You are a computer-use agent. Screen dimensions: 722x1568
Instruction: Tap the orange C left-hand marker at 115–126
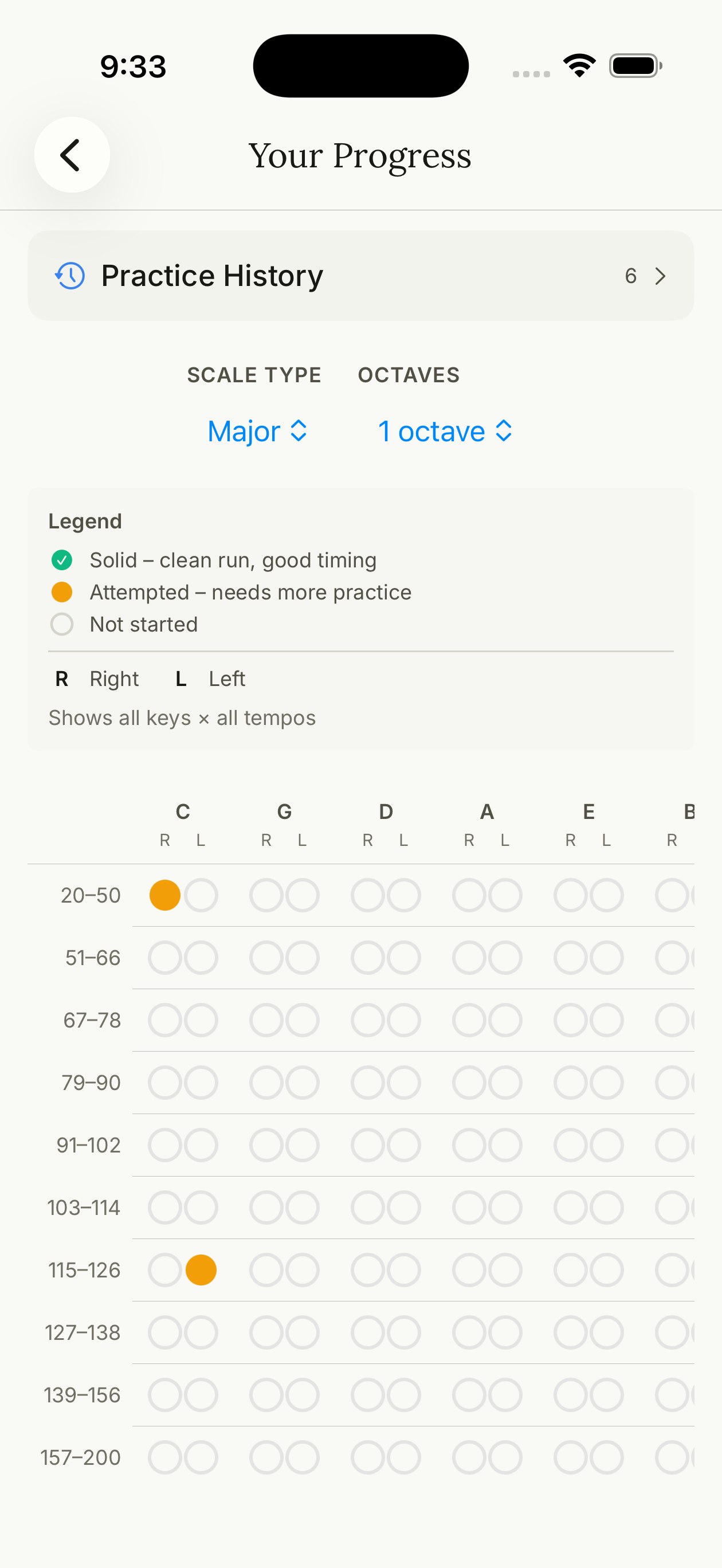click(x=201, y=1270)
